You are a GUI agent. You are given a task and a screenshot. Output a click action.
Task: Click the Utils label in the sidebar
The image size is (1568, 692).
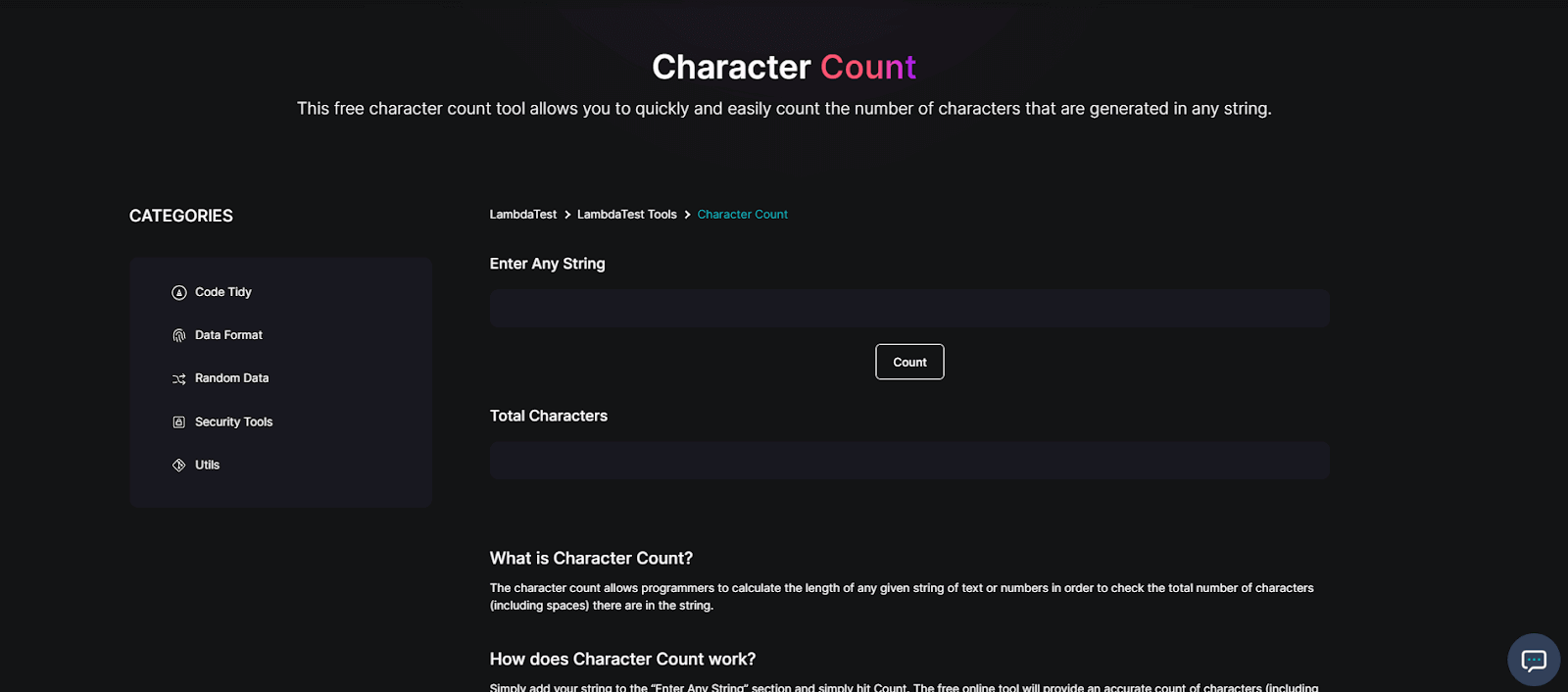pos(206,465)
